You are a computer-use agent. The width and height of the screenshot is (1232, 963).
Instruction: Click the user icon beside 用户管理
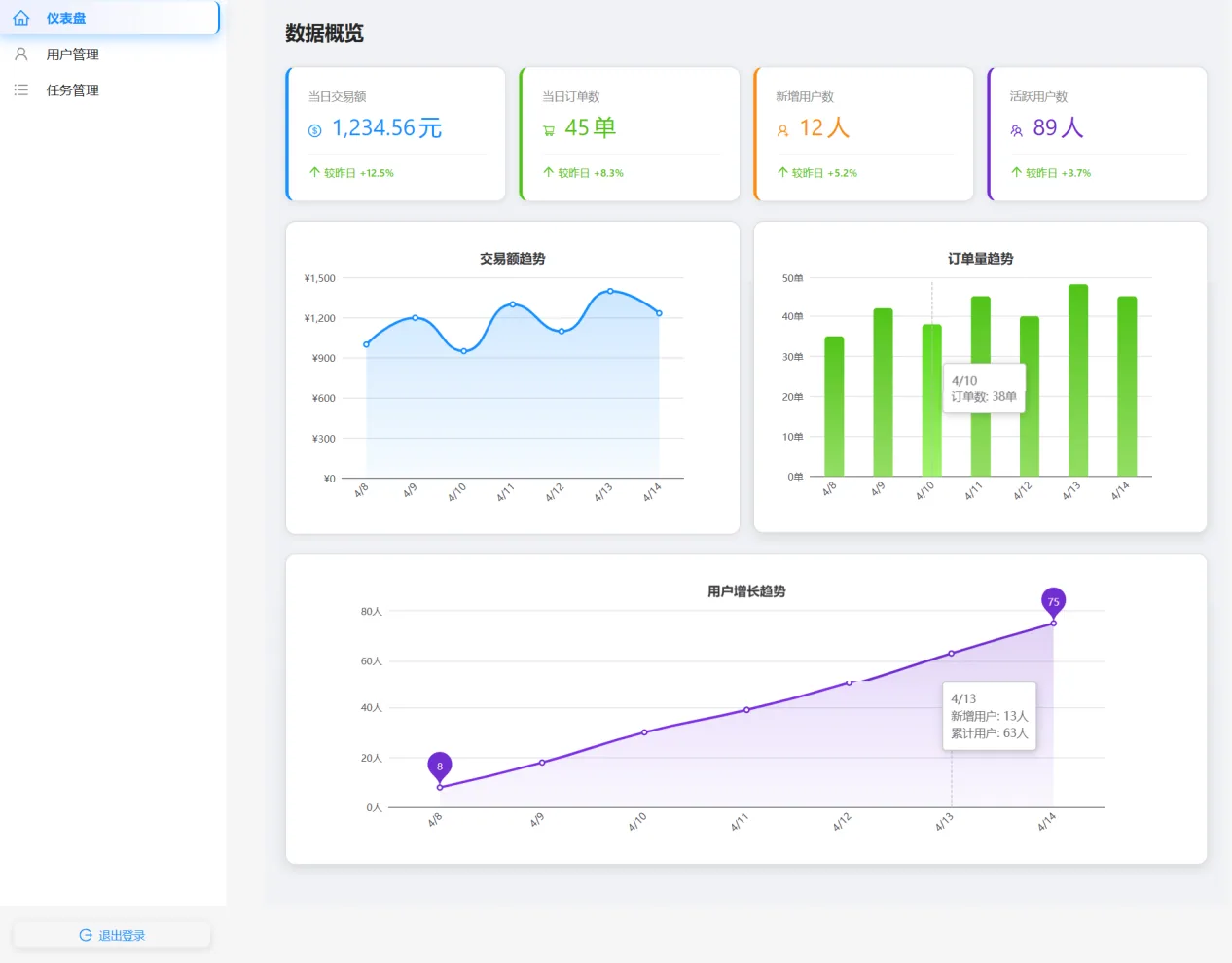[x=21, y=54]
